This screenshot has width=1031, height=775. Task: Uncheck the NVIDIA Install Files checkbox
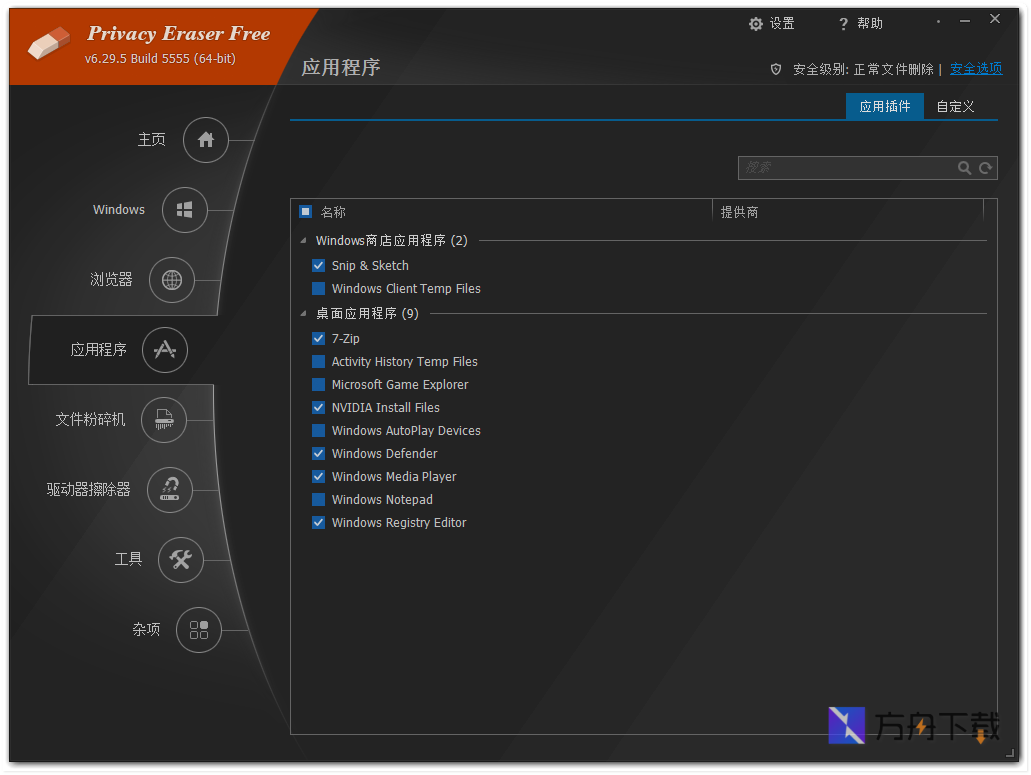(x=318, y=408)
